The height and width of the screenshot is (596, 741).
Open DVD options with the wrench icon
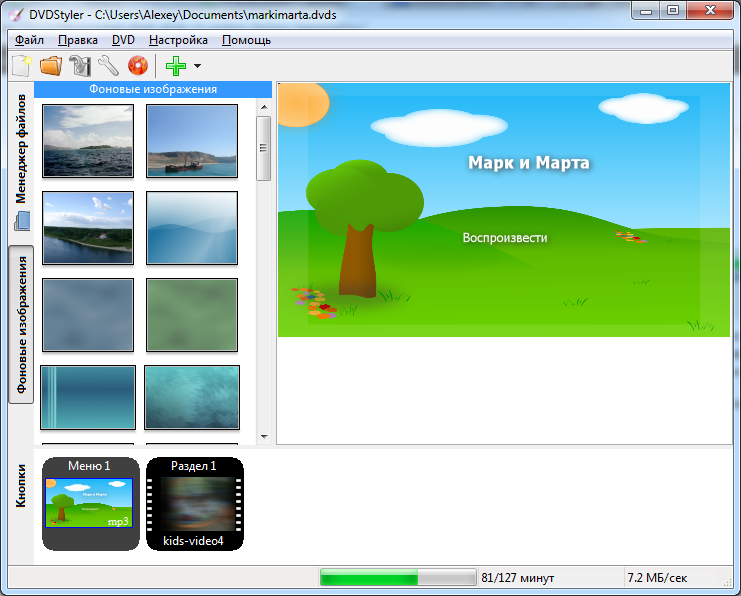109,66
